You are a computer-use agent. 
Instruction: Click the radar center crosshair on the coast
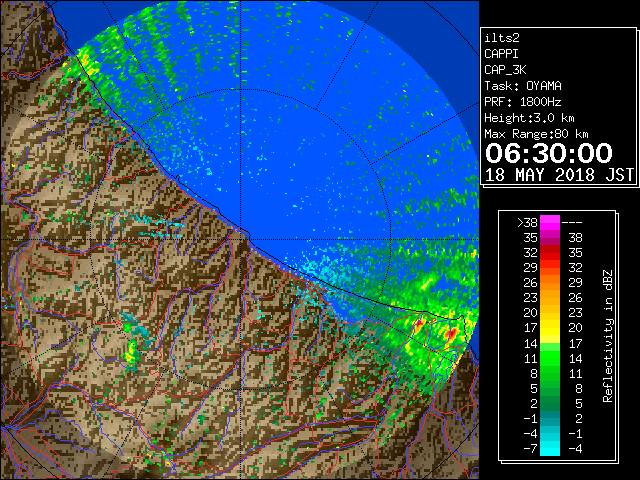click(240, 239)
